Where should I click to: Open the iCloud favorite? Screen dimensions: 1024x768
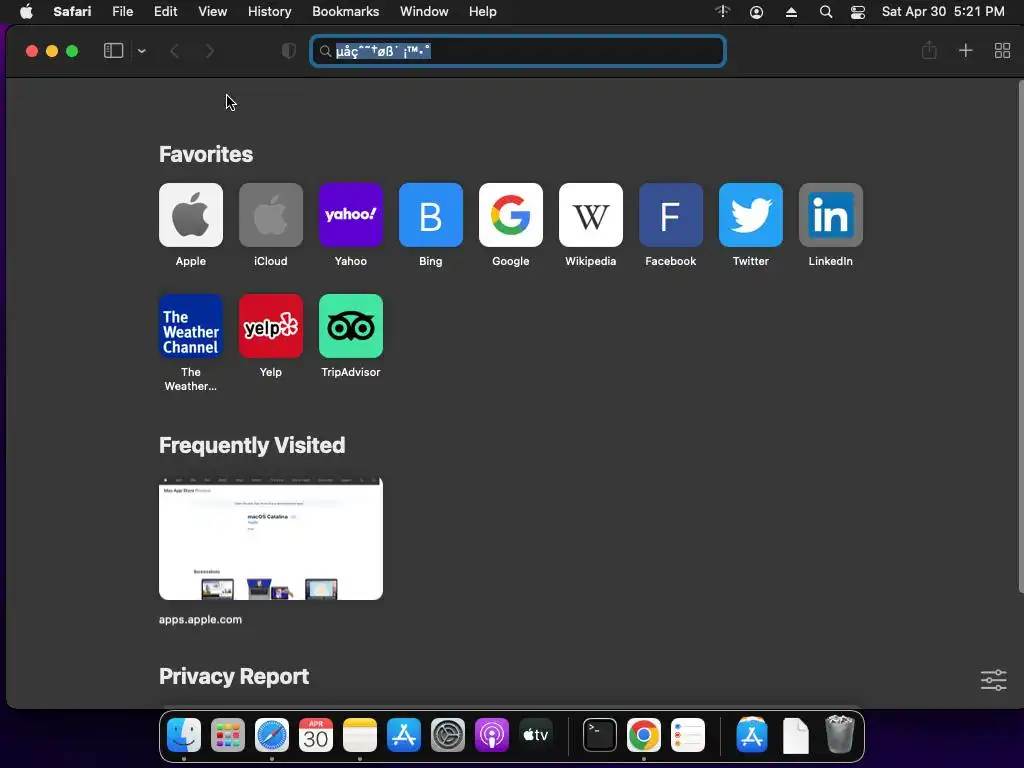tap(271, 215)
